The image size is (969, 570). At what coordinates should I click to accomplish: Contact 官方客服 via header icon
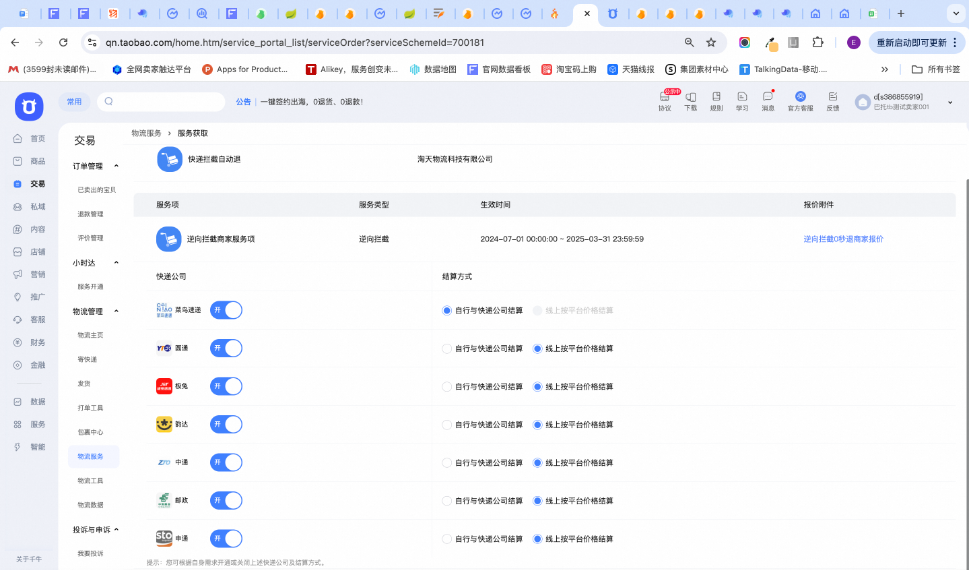(800, 97)
